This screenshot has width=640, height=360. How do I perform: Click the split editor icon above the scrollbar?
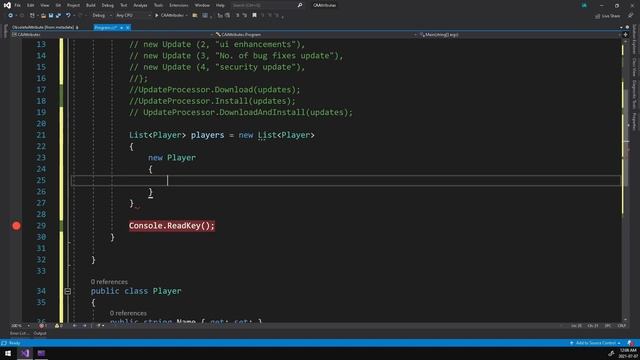[x=625, y=35]
